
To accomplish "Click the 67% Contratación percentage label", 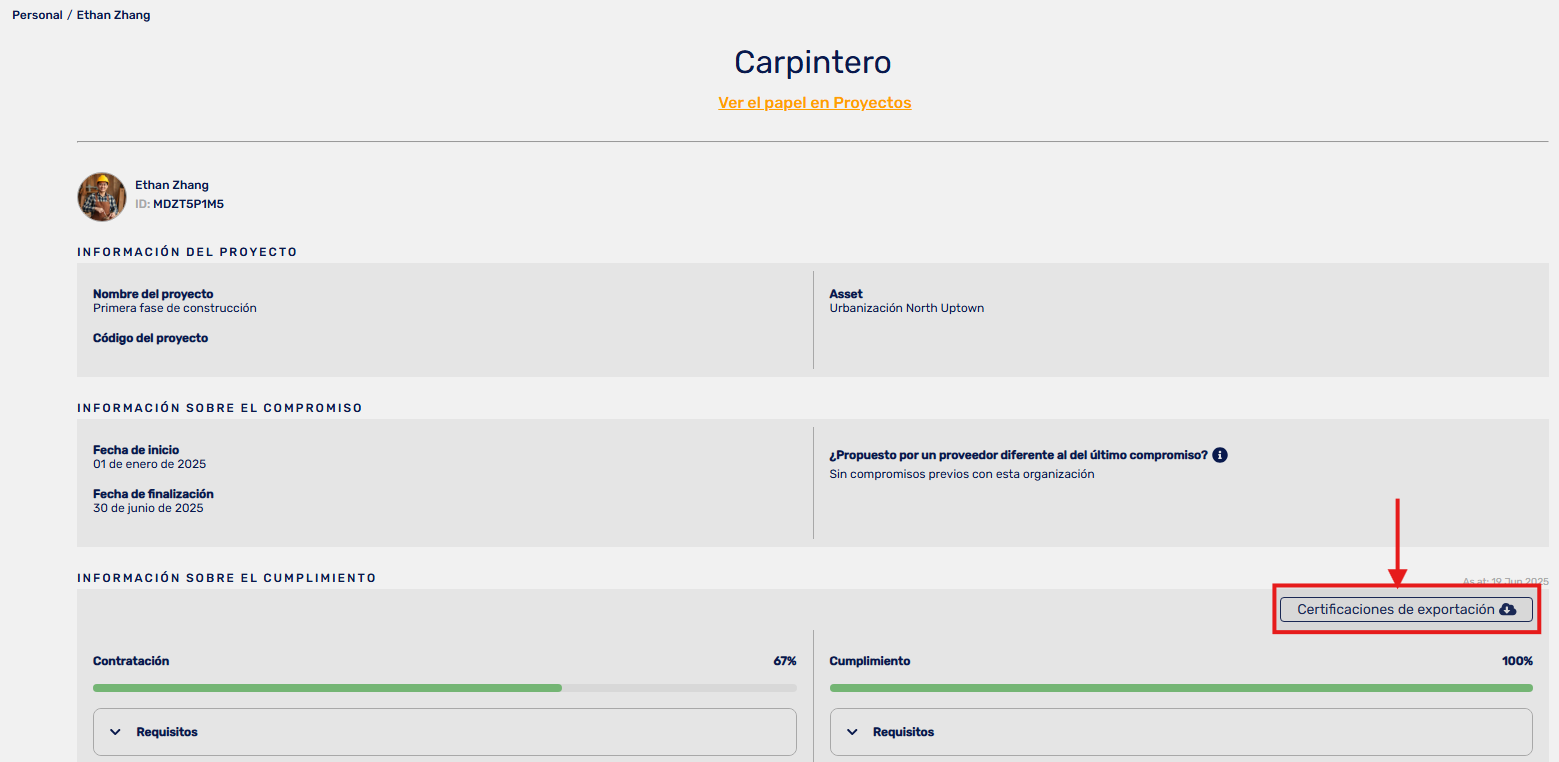I will [x=784, y=661].
